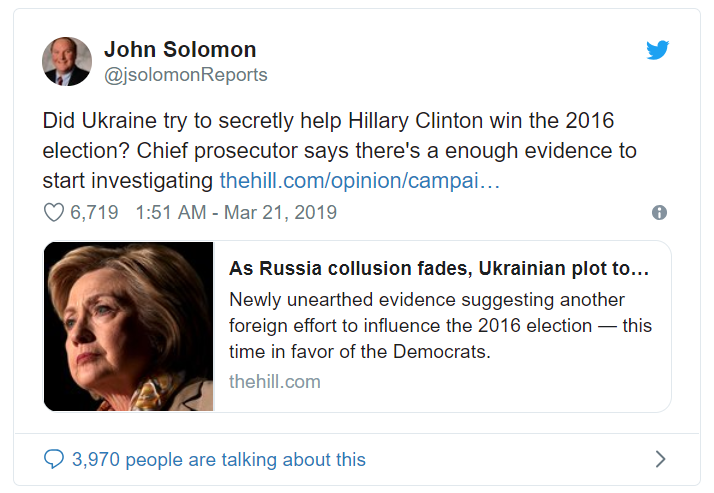Click the reply speech bubble icon
Image resolution: width=714 pixels, height=493 pixels.
pos(54,460)
